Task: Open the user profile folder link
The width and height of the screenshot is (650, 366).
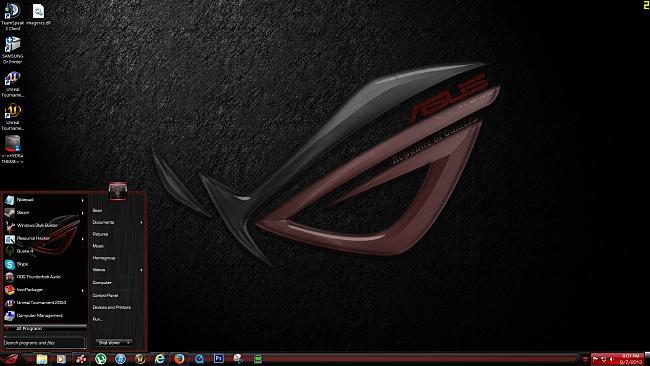Action: point(97,211)
